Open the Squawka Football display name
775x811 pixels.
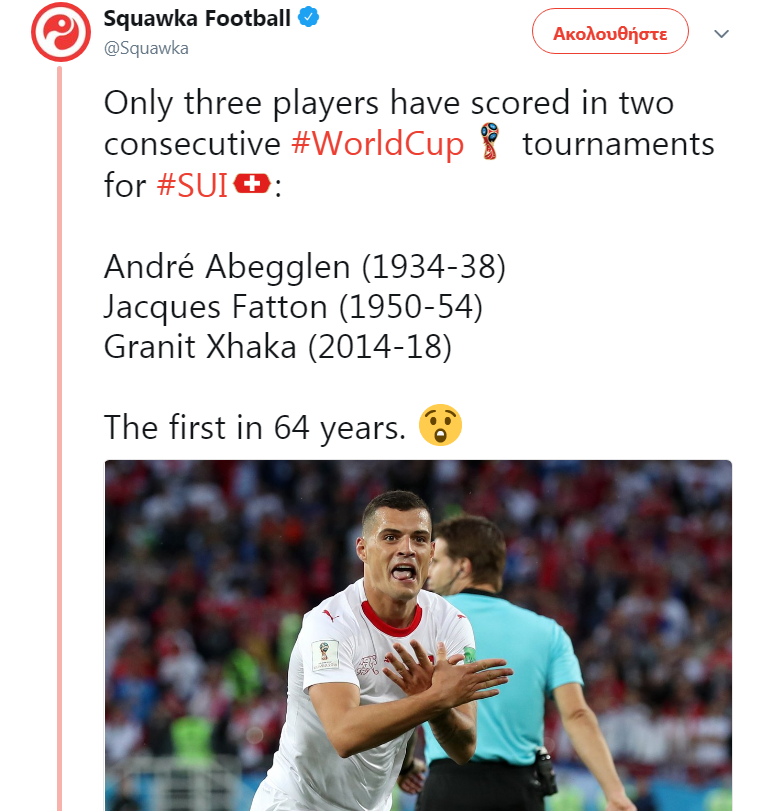tap(197, 18)
